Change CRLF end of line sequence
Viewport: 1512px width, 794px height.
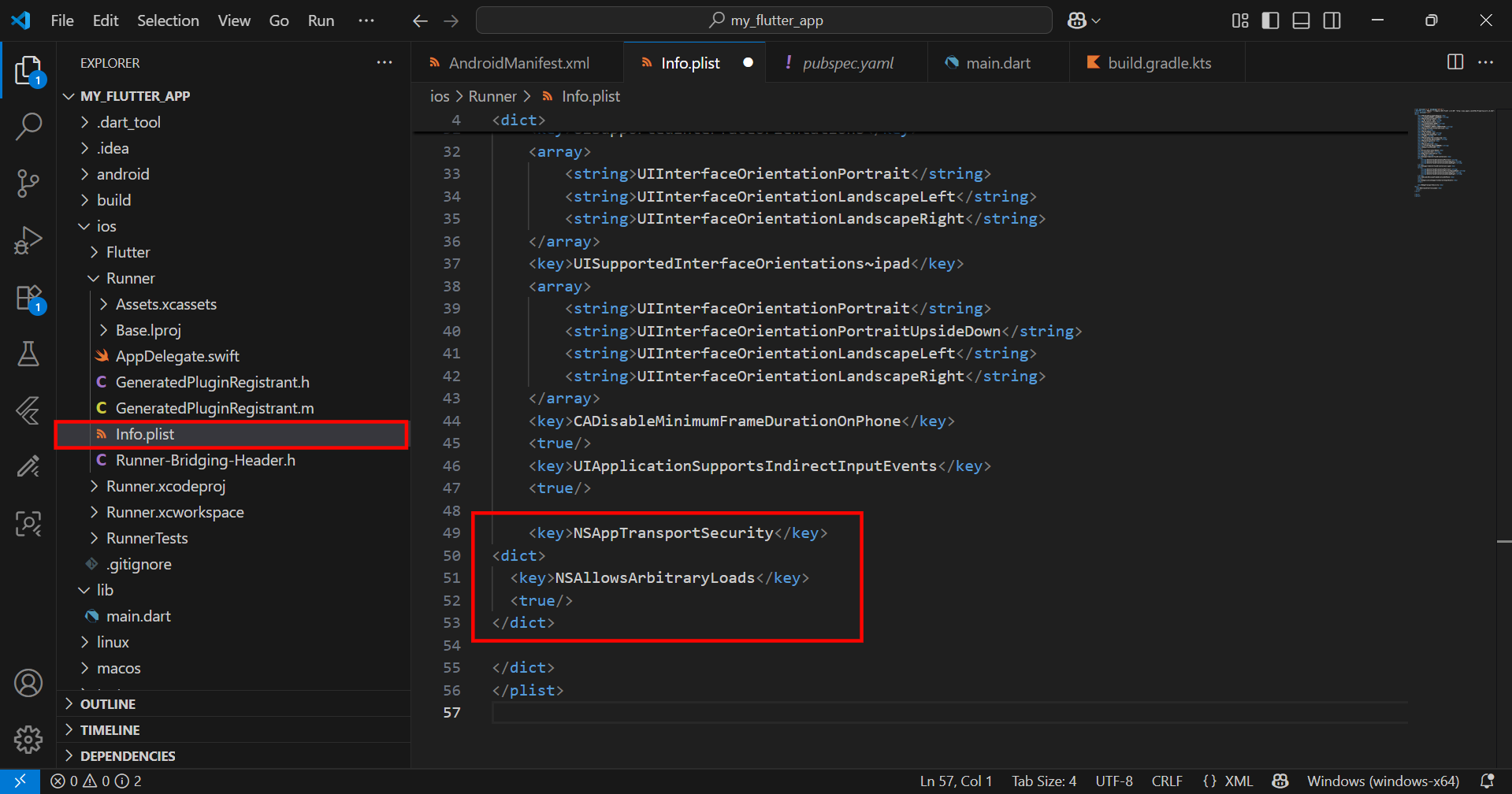tap(1167, 781)
